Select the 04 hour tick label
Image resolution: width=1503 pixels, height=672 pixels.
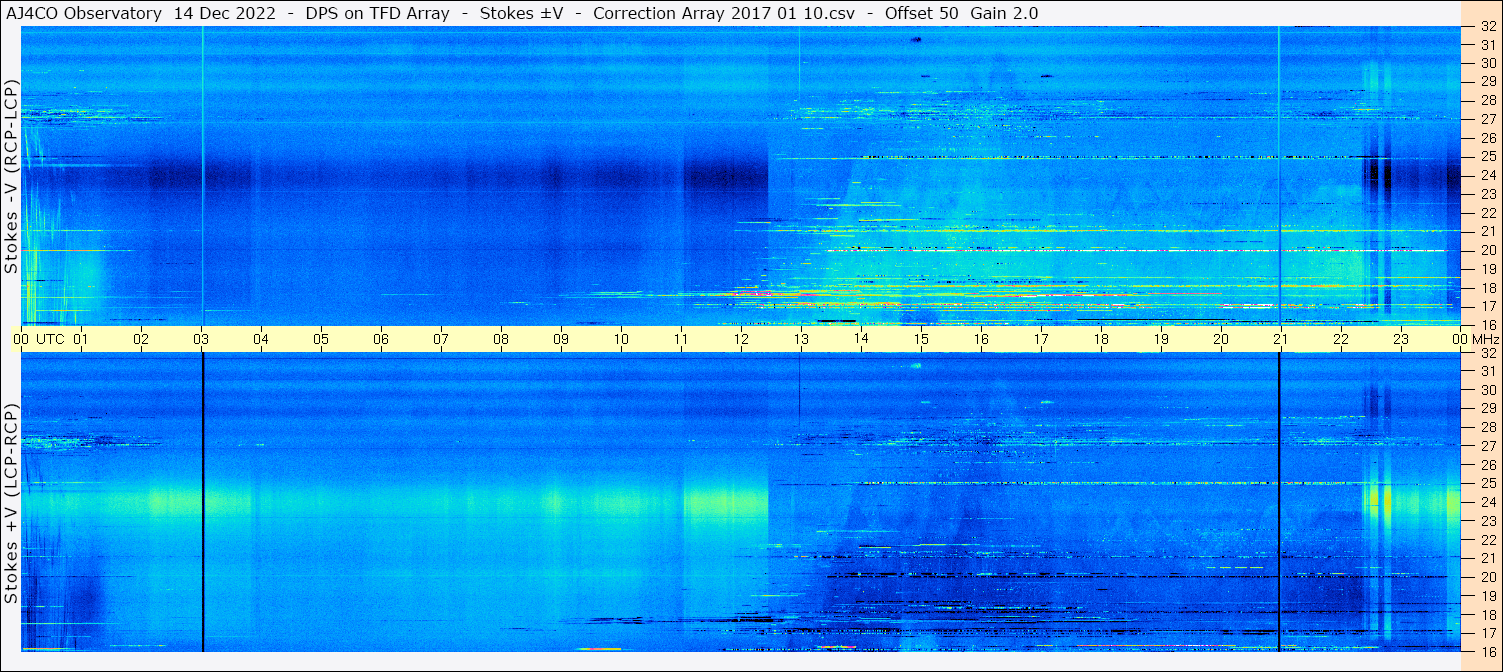coord(261,339)
